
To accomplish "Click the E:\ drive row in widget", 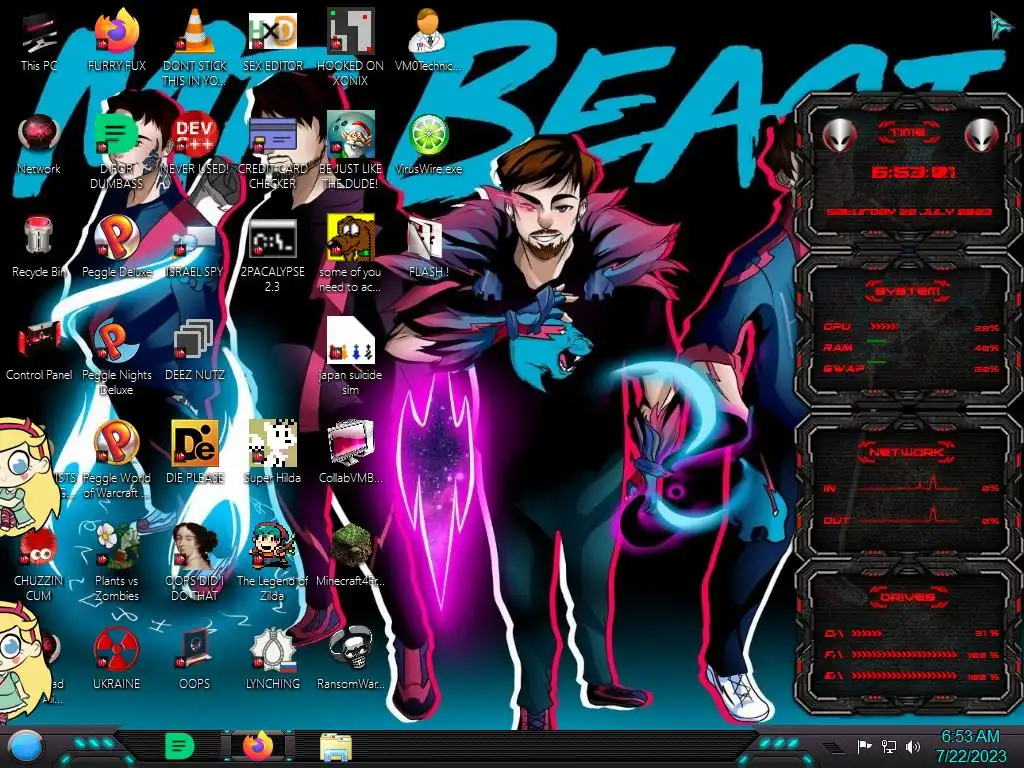I will pyautogui.click(x=912, y=676).
